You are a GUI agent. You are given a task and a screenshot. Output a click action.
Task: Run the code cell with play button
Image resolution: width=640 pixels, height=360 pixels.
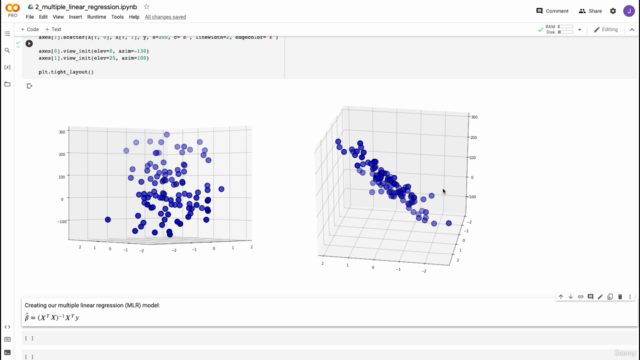[29, 44]
